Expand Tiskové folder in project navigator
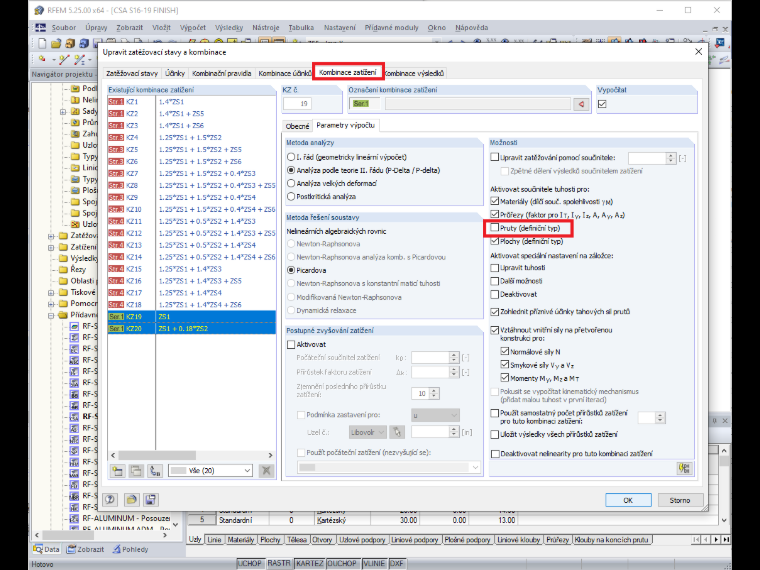Image resolution: width=760 pixels, height=570 pixels. click(x=51, y=293)
